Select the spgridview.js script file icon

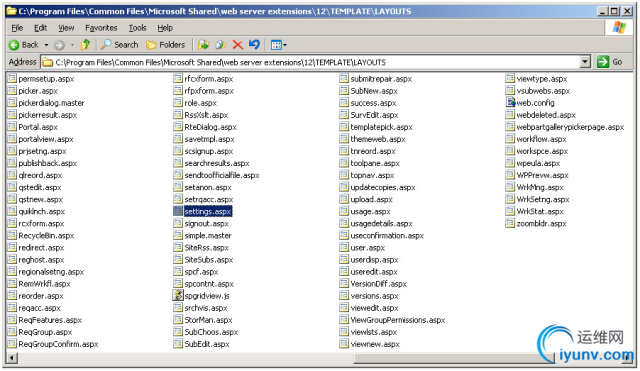(x=178, y=295)
